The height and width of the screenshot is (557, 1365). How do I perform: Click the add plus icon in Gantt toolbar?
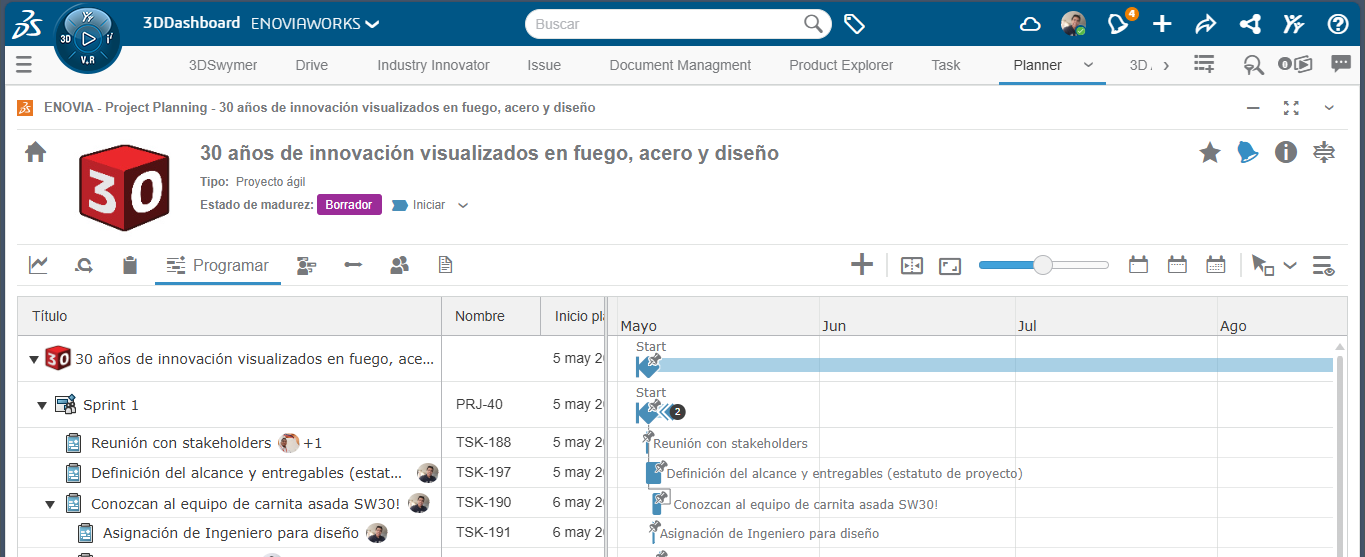[861, 265]
